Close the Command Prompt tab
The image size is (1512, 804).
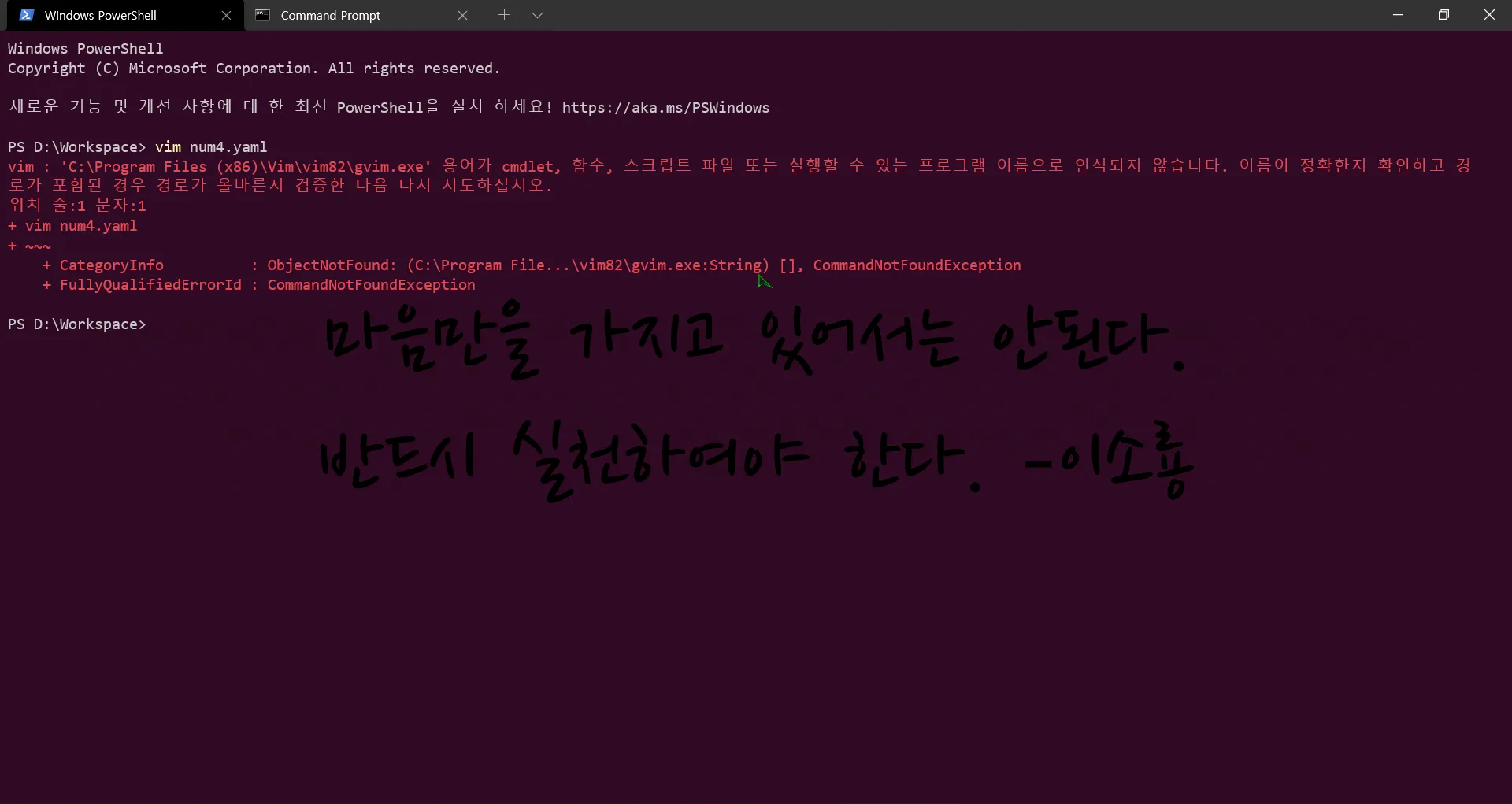[x=462, y=15]
